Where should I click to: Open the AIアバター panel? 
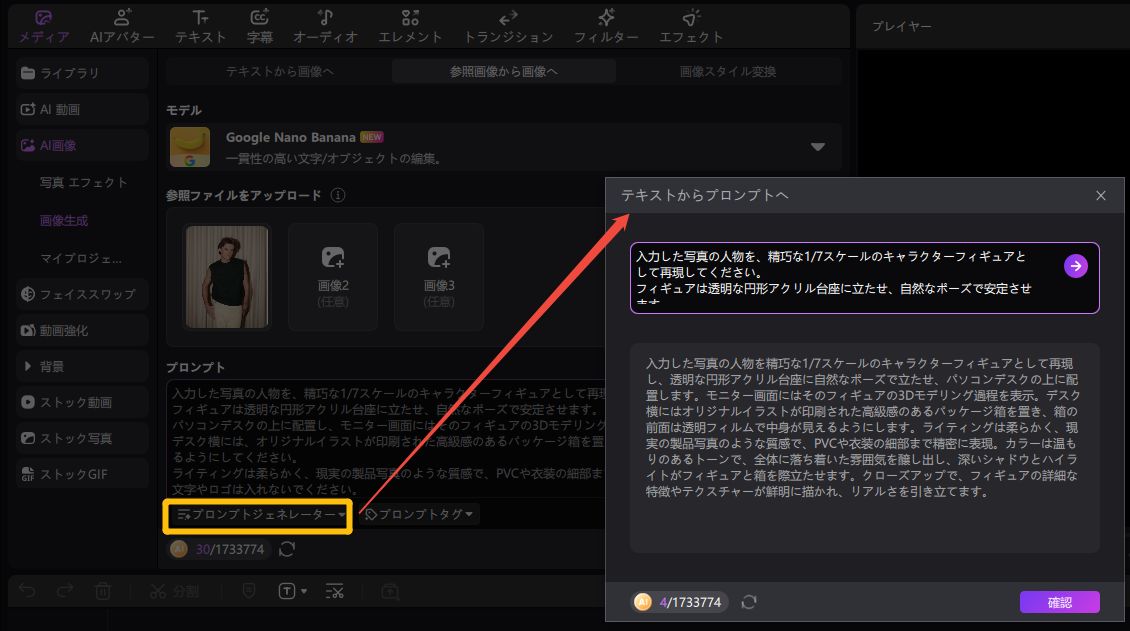(121, 26)
